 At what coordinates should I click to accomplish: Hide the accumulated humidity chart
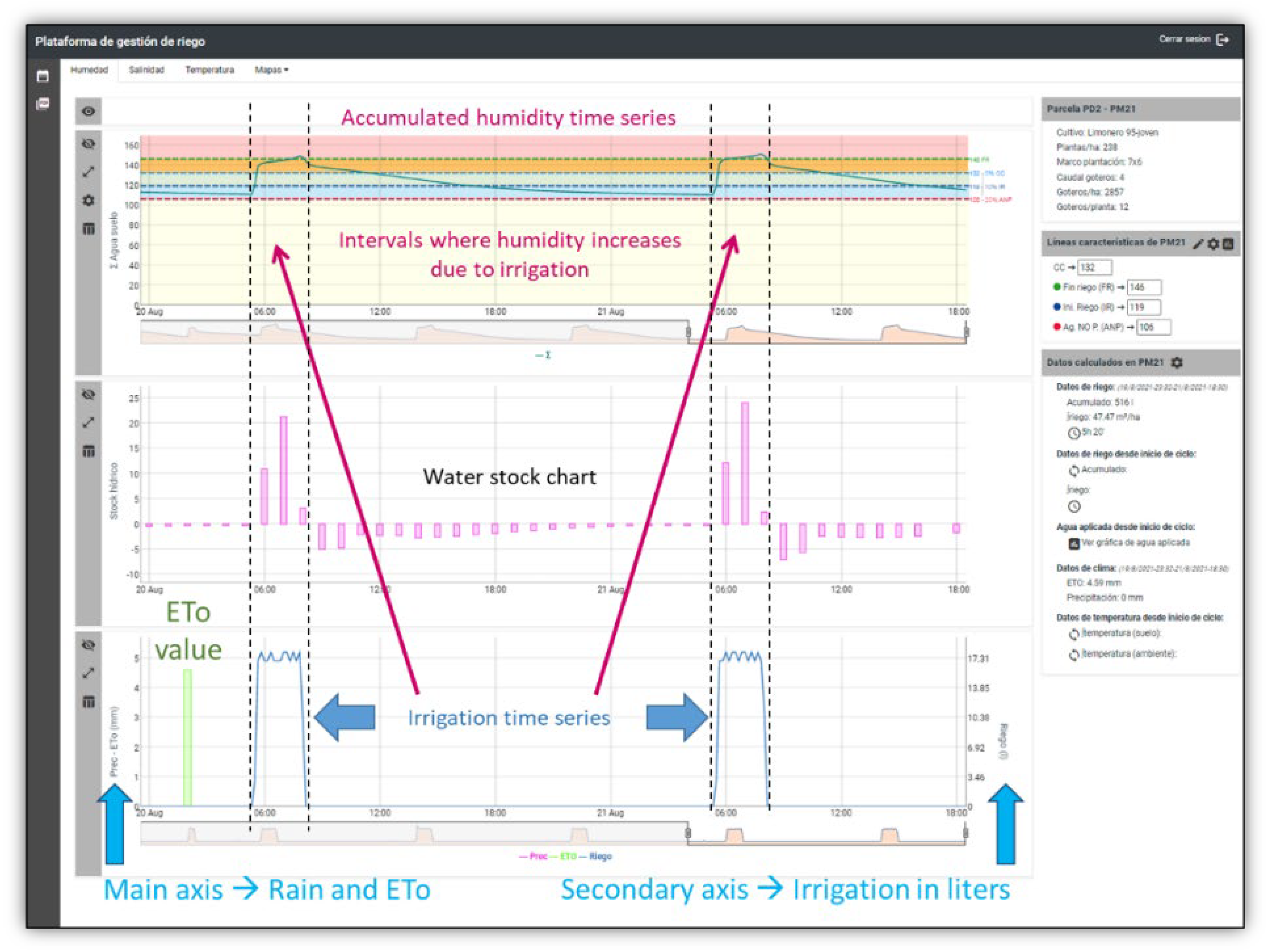(x=88, y=143)
